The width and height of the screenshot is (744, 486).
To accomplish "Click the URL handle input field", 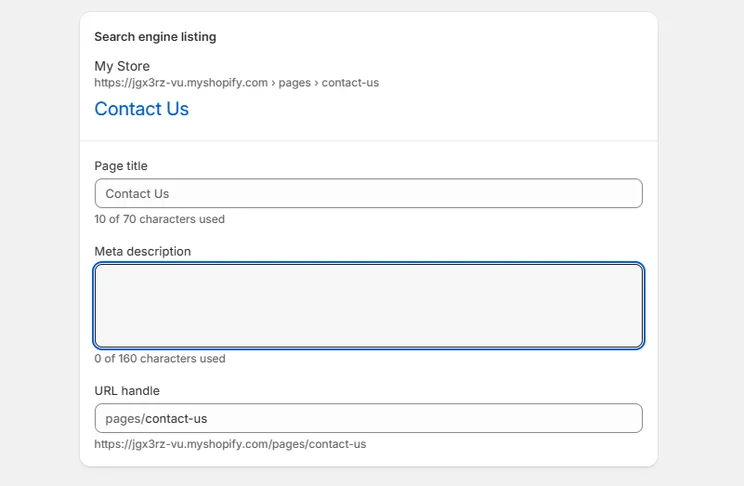I will point(369,418).
